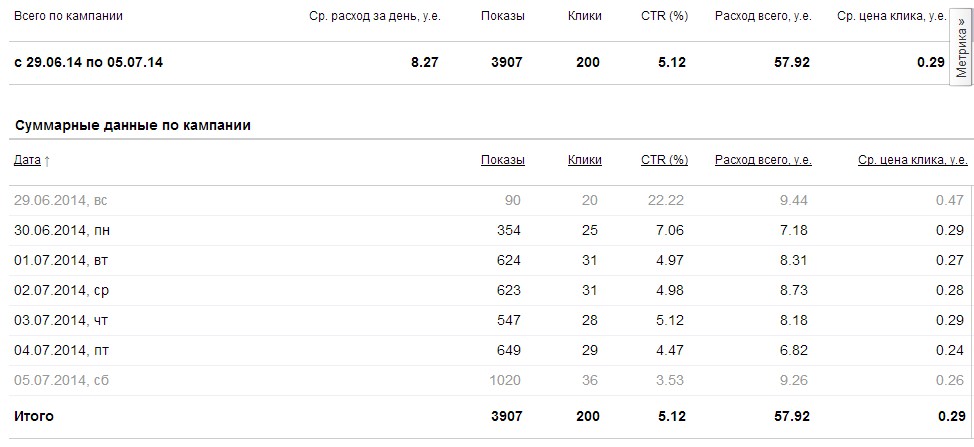974x447 pixels.
Task: Click the 1020 impressions value for Saturday
Action: click(505, 381)
